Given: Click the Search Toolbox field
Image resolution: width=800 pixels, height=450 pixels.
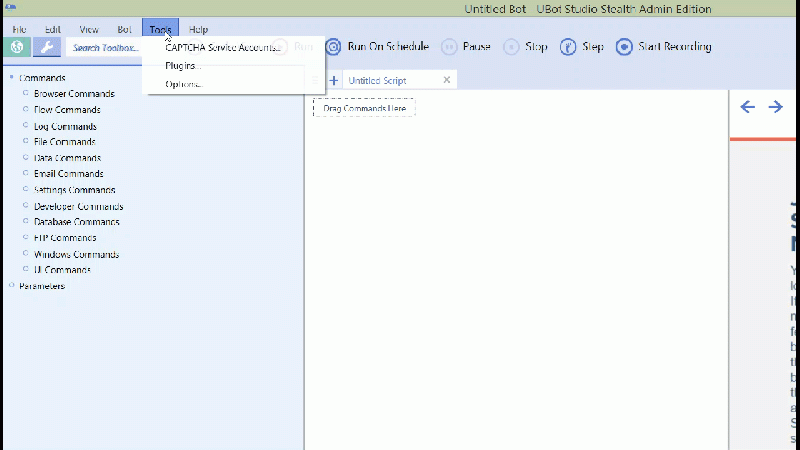Looking at the screenshot, I should click(x=105, y=47).
